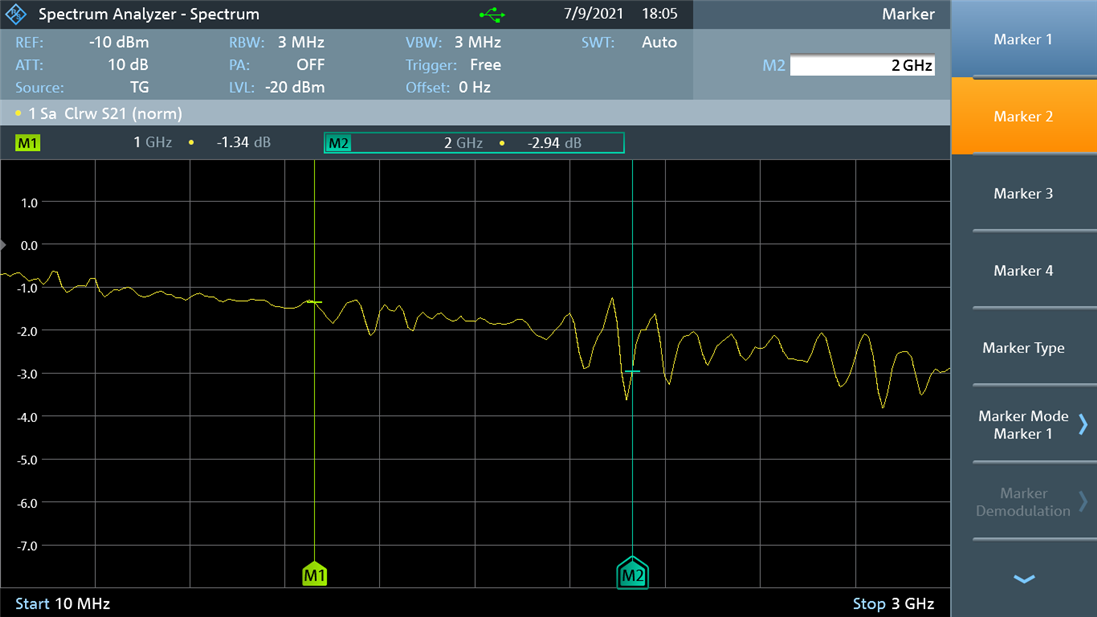Click the ATT value 10 dB

point(128,64)
